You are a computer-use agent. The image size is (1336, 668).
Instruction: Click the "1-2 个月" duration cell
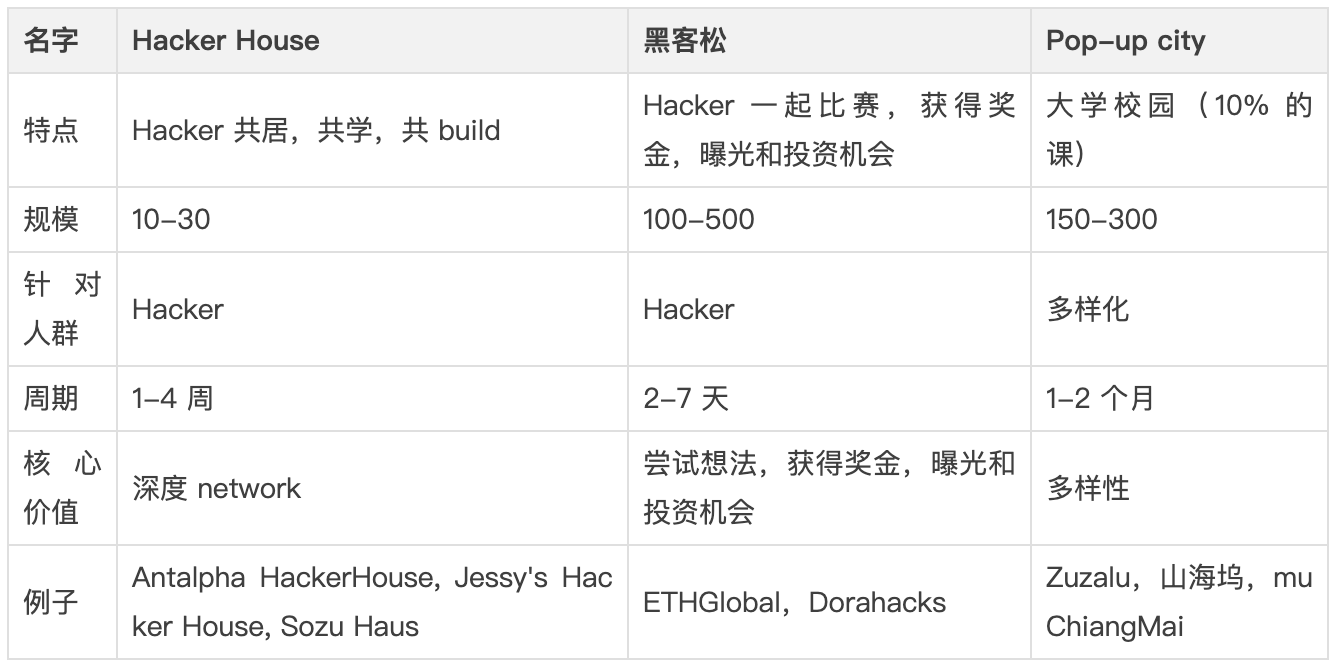(1100, 399)
